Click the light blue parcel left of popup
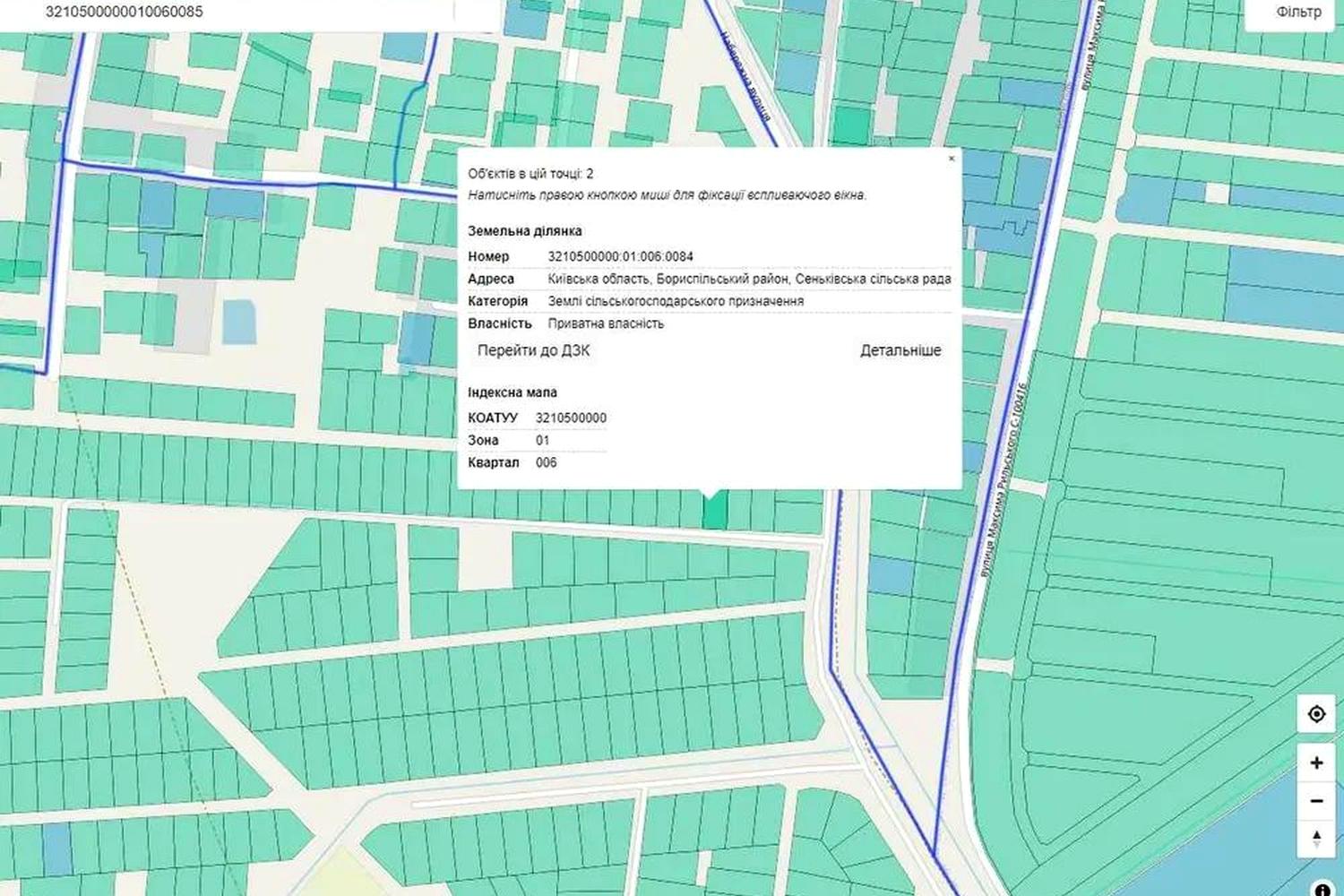This screenshot has height=896, width=1344. [x=238, y=323]
